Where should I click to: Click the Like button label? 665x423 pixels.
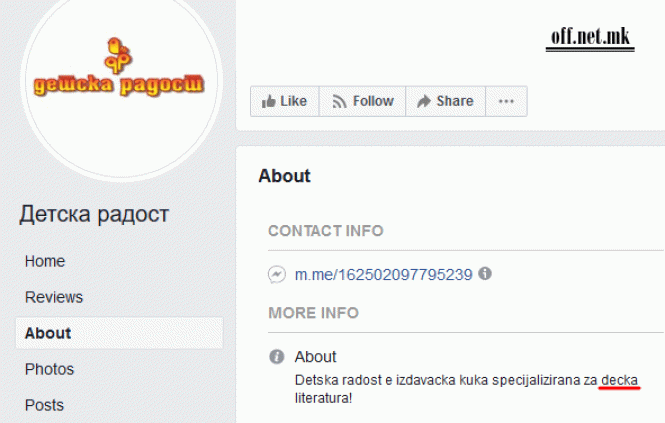point(293,101)
